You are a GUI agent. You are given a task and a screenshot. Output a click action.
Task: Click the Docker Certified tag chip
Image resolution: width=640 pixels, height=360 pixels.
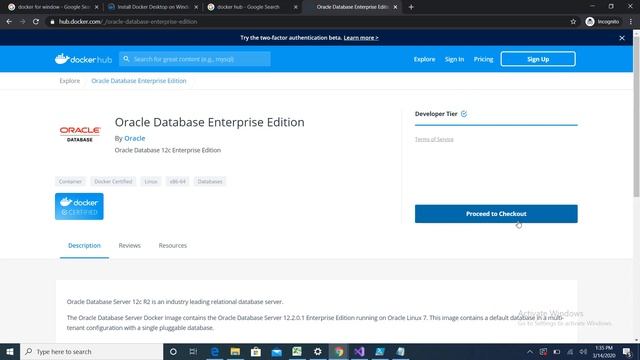click(x=113, y=181)
